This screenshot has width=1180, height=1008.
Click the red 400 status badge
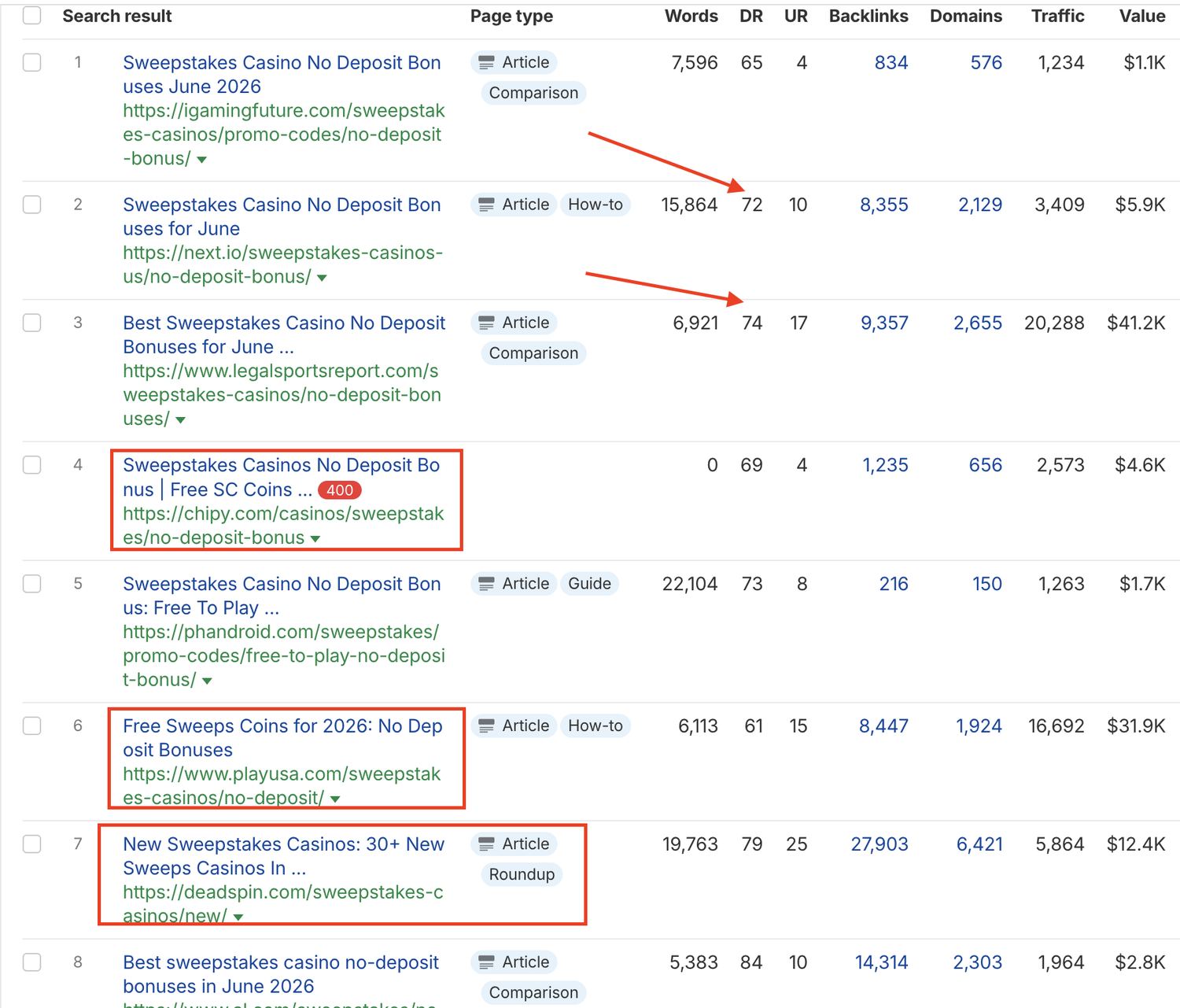tap(339, 490)
